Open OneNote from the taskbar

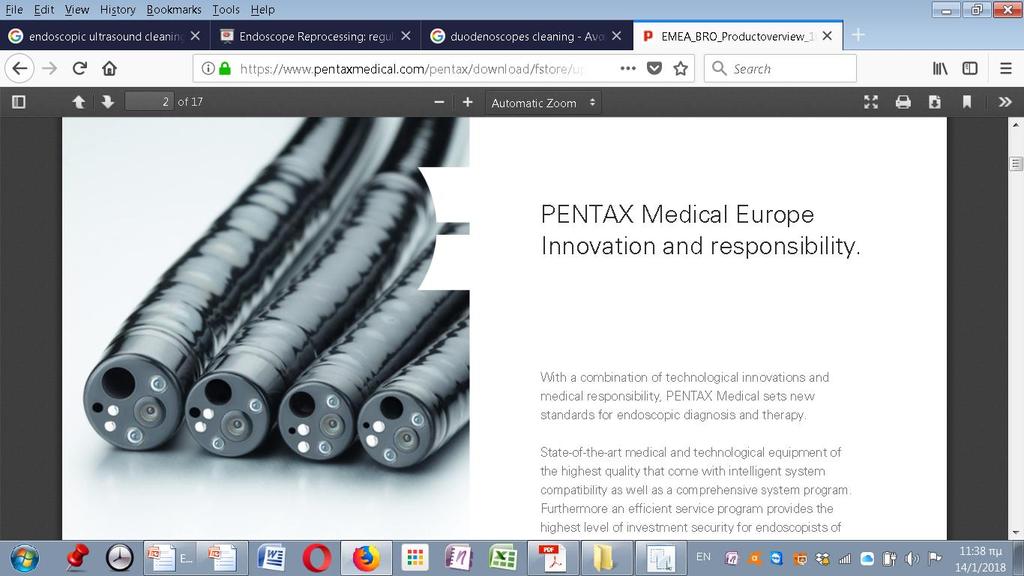point(458,558)
